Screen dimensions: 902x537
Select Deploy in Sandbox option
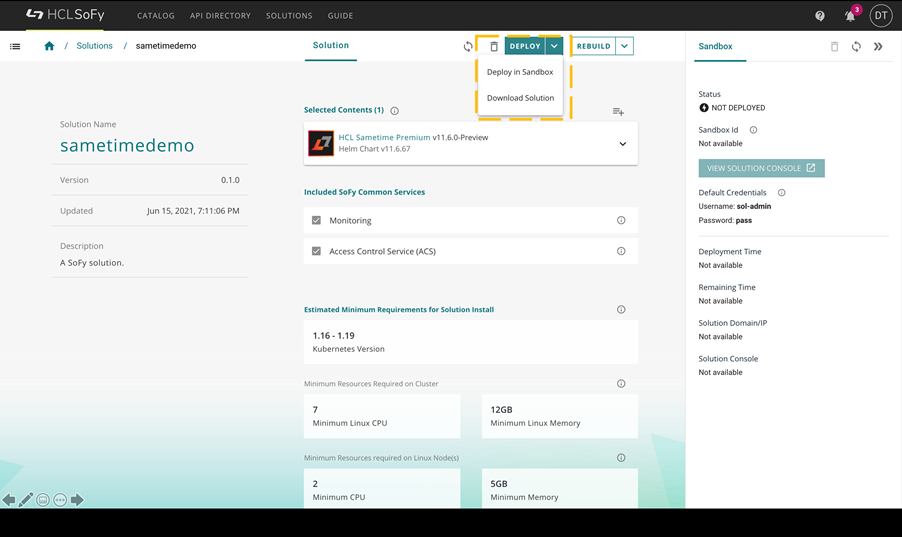(x=520, y=72)
